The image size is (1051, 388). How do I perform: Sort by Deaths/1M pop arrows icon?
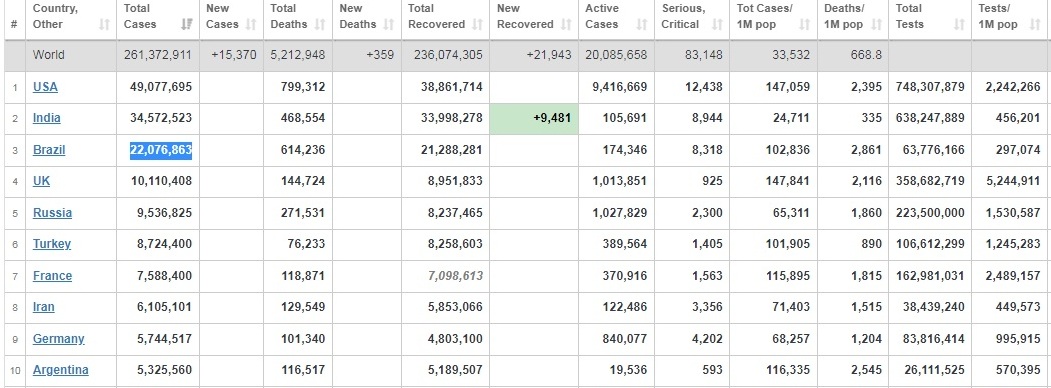tap(876, 25)
